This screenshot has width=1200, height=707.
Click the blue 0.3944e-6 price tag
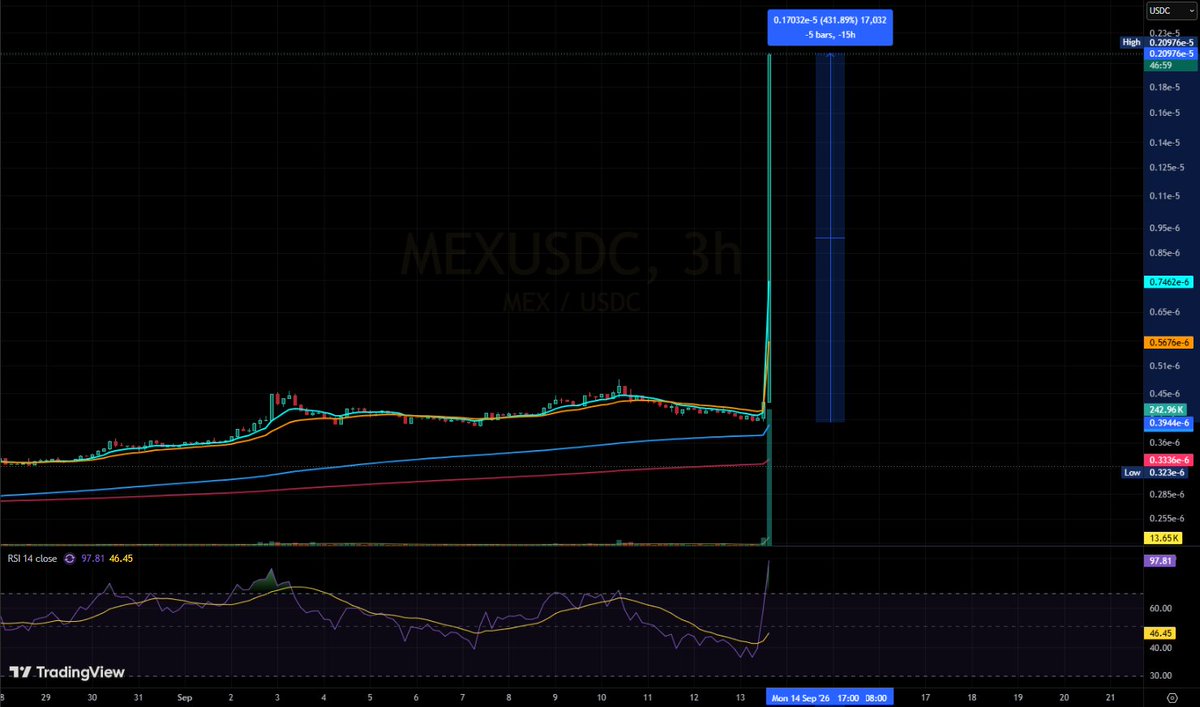[1171, 423]
